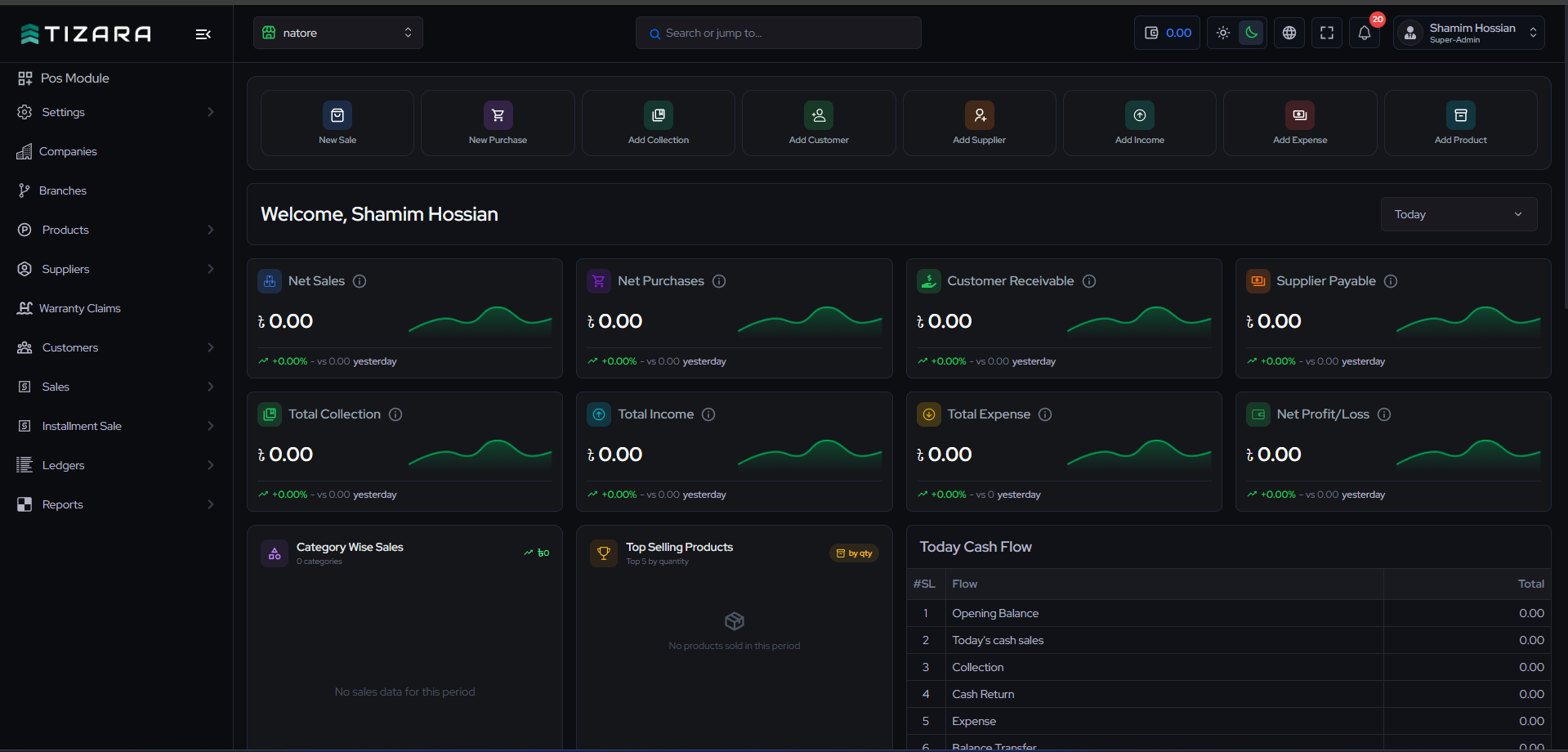Expand the Customers sidebar menu
1568x752 pixels.
[116, 347]
